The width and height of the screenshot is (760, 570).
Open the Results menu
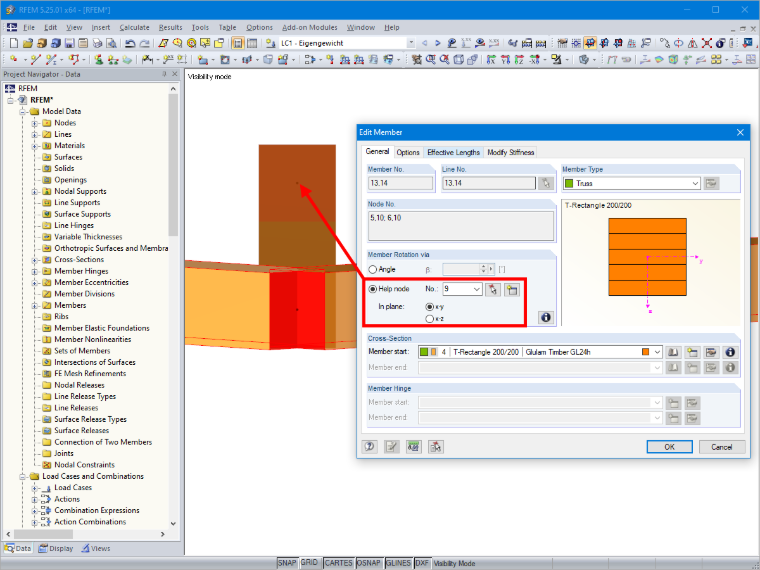pos(170,28)
